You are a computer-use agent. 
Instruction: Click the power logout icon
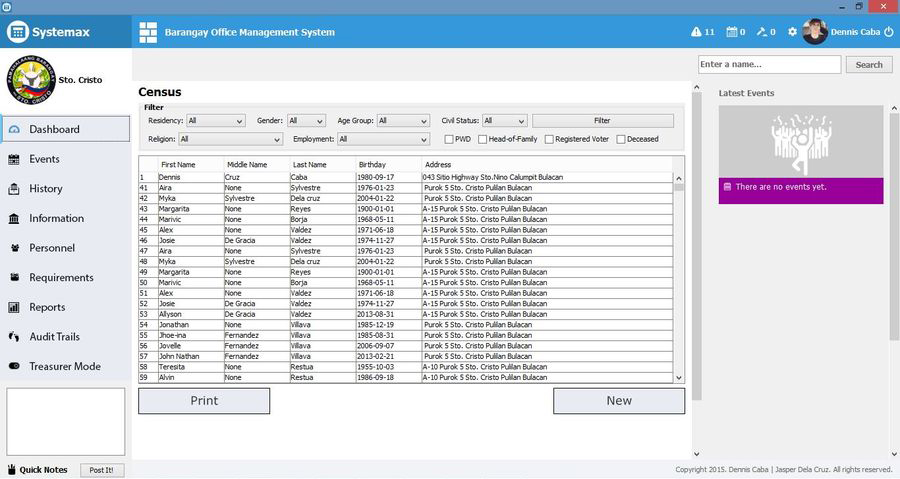pyautogui.click(x=888, y=32)
